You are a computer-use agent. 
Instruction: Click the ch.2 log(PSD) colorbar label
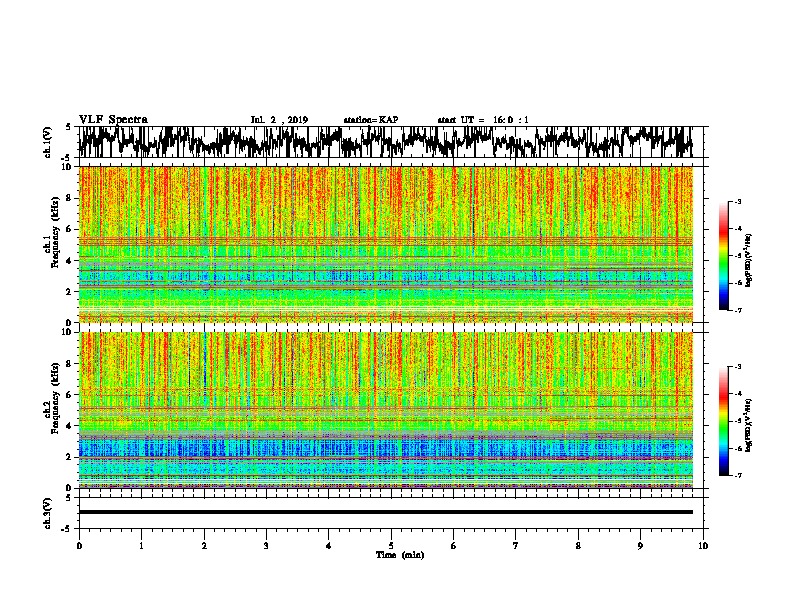point(748,425)
